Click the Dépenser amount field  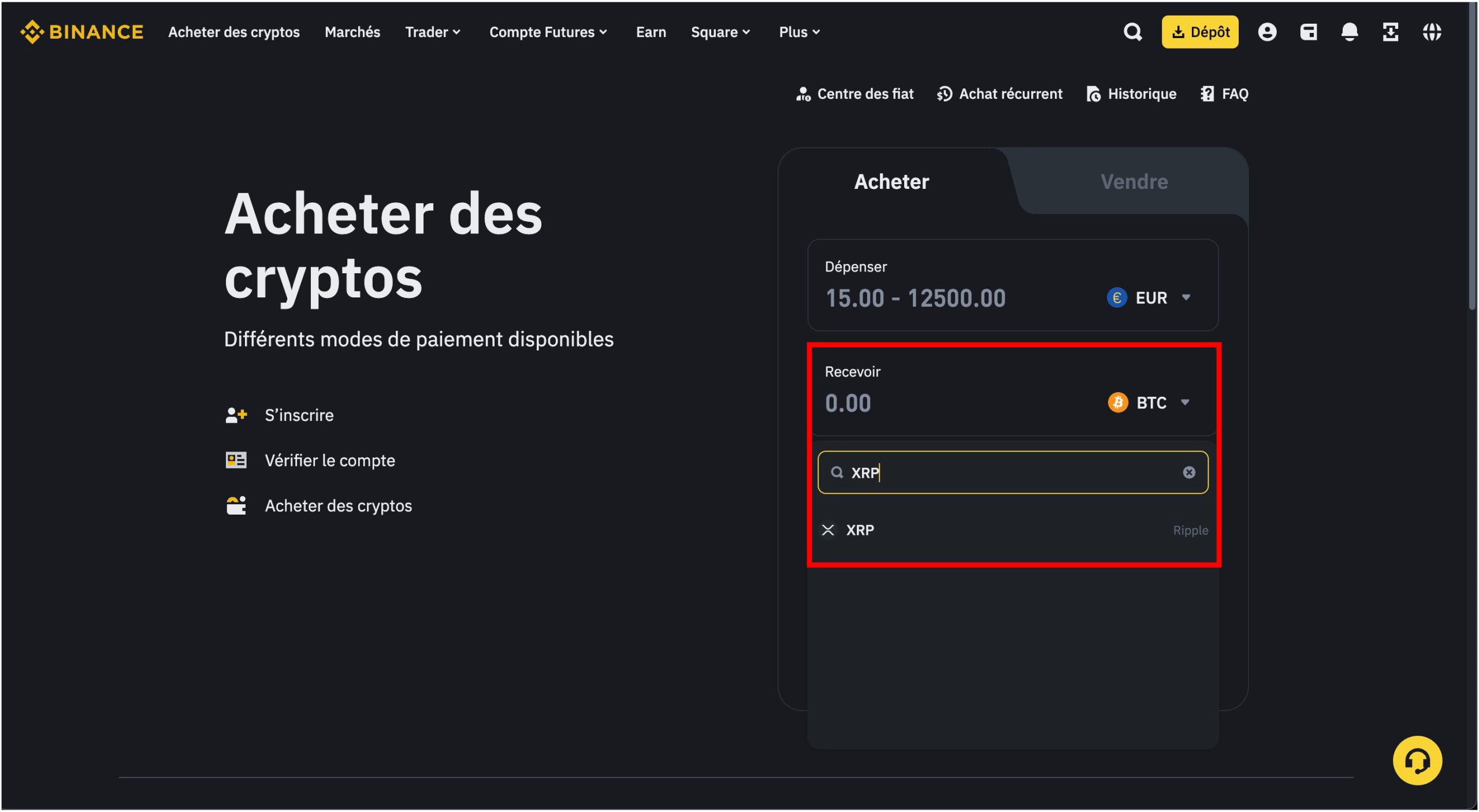(916, 298)
